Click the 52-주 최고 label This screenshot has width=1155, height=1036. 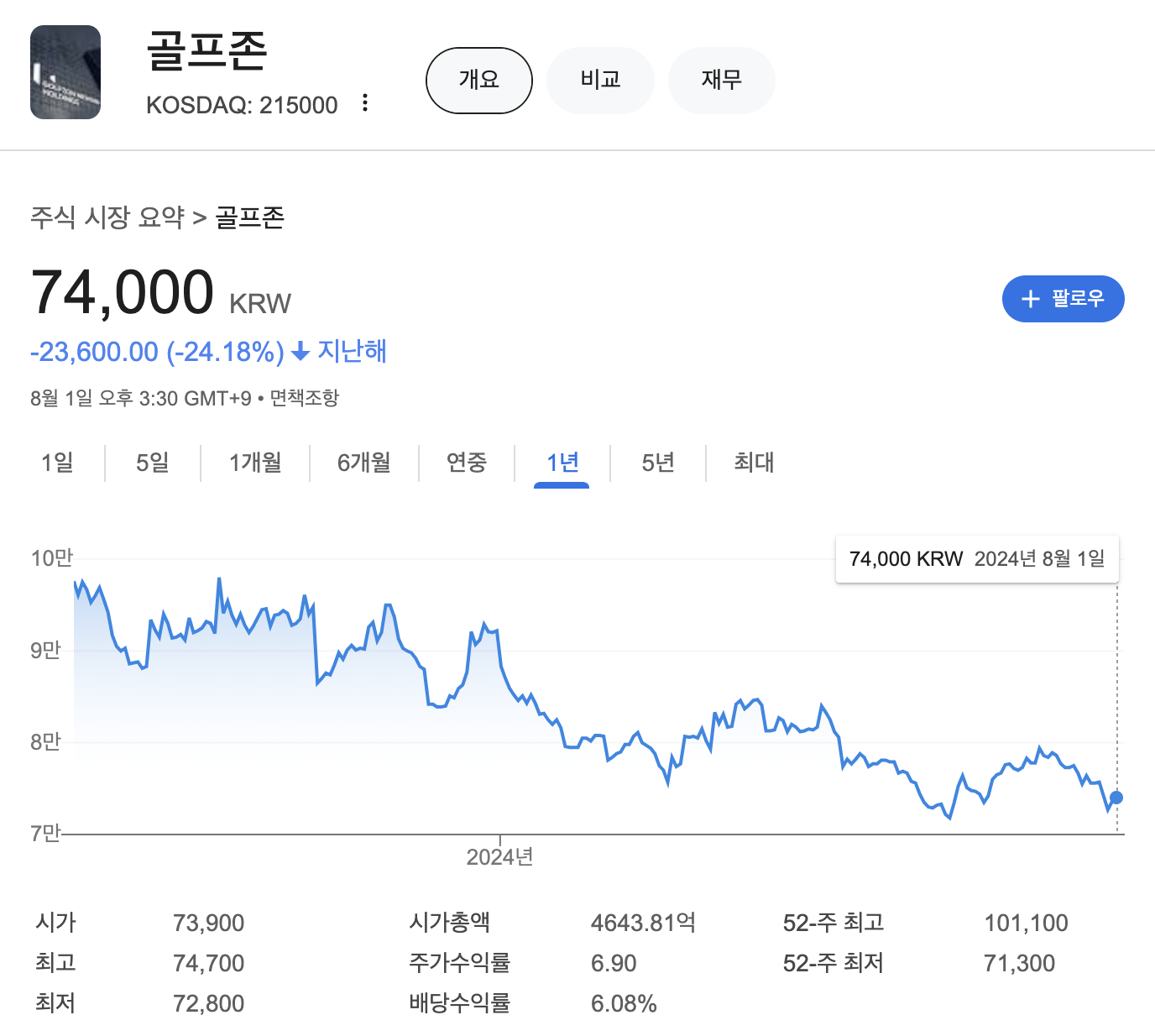click(834, 923)
